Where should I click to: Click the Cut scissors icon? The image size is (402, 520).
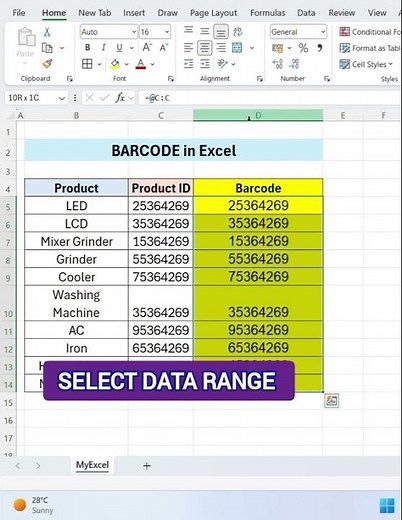(x=47, y=32)
